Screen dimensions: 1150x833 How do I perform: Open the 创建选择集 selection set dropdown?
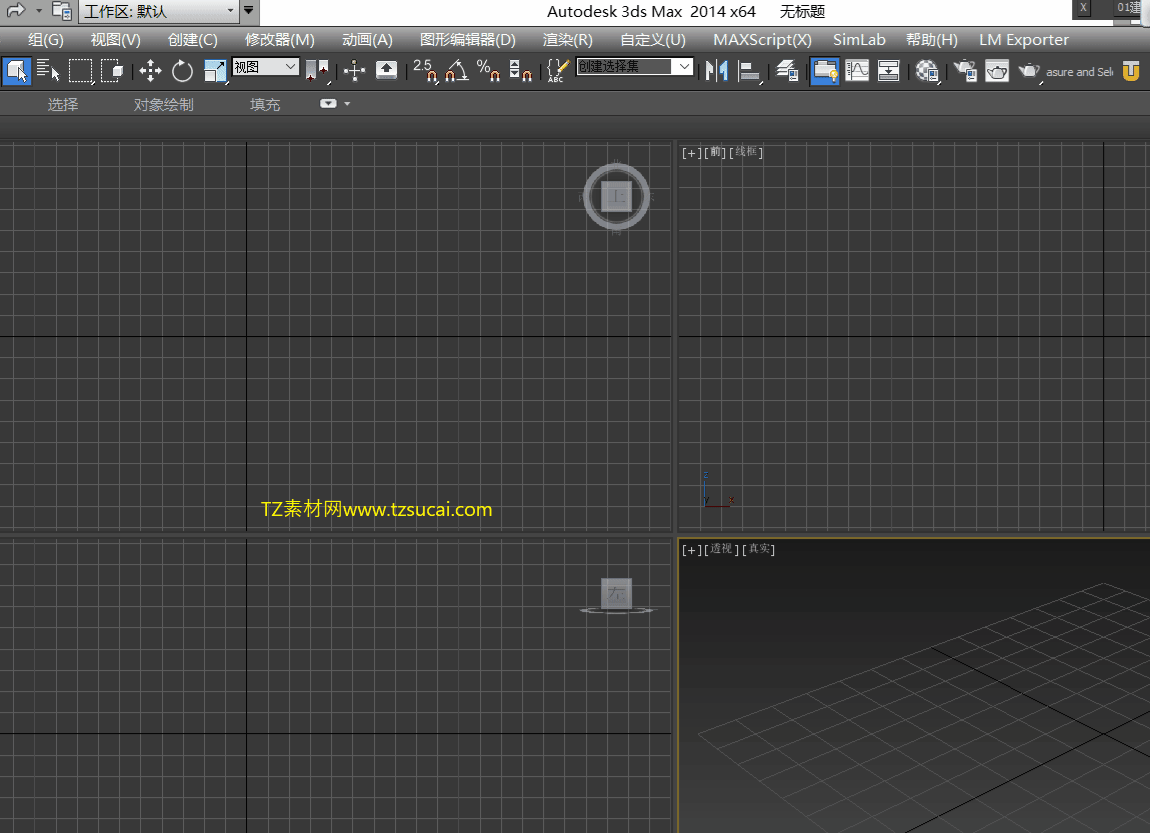tap(635, 67)
